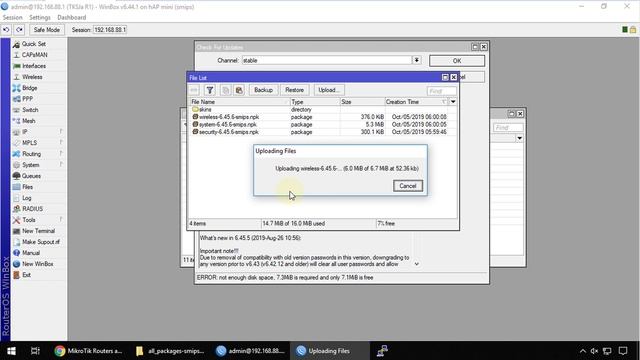The width and height of the screenshot is (640, 360).
Task: Toggle Safe Mode
Action: click(x=47, y=30)
